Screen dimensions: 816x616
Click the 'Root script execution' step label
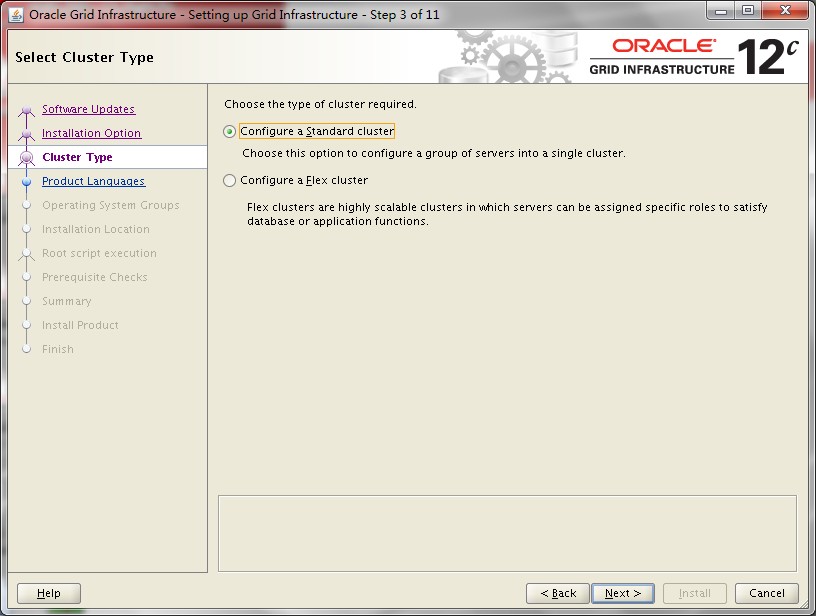point(99,253)
